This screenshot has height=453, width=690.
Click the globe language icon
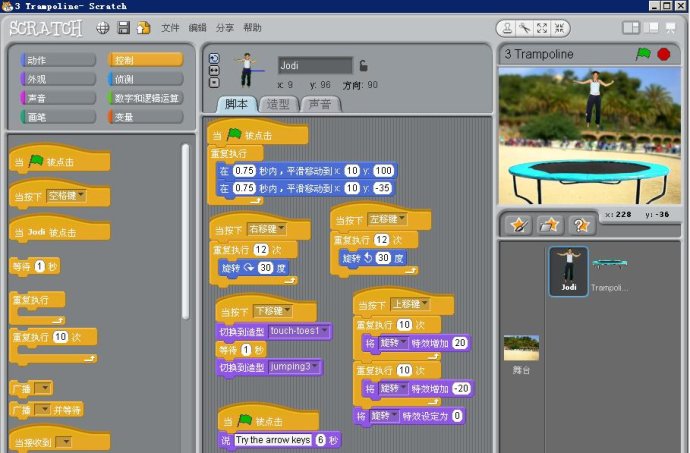[103, 28]
